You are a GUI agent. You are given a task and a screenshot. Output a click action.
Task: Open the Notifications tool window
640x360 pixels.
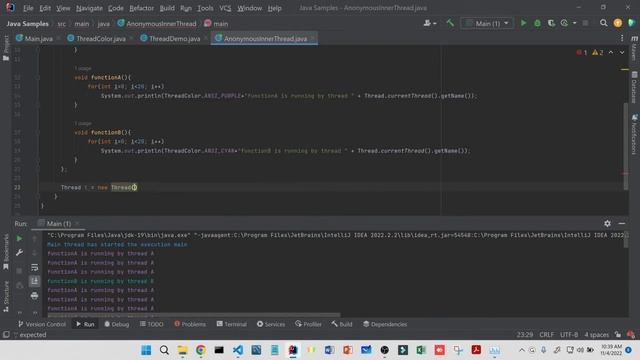pyautogui.click(x=634, y=135)
